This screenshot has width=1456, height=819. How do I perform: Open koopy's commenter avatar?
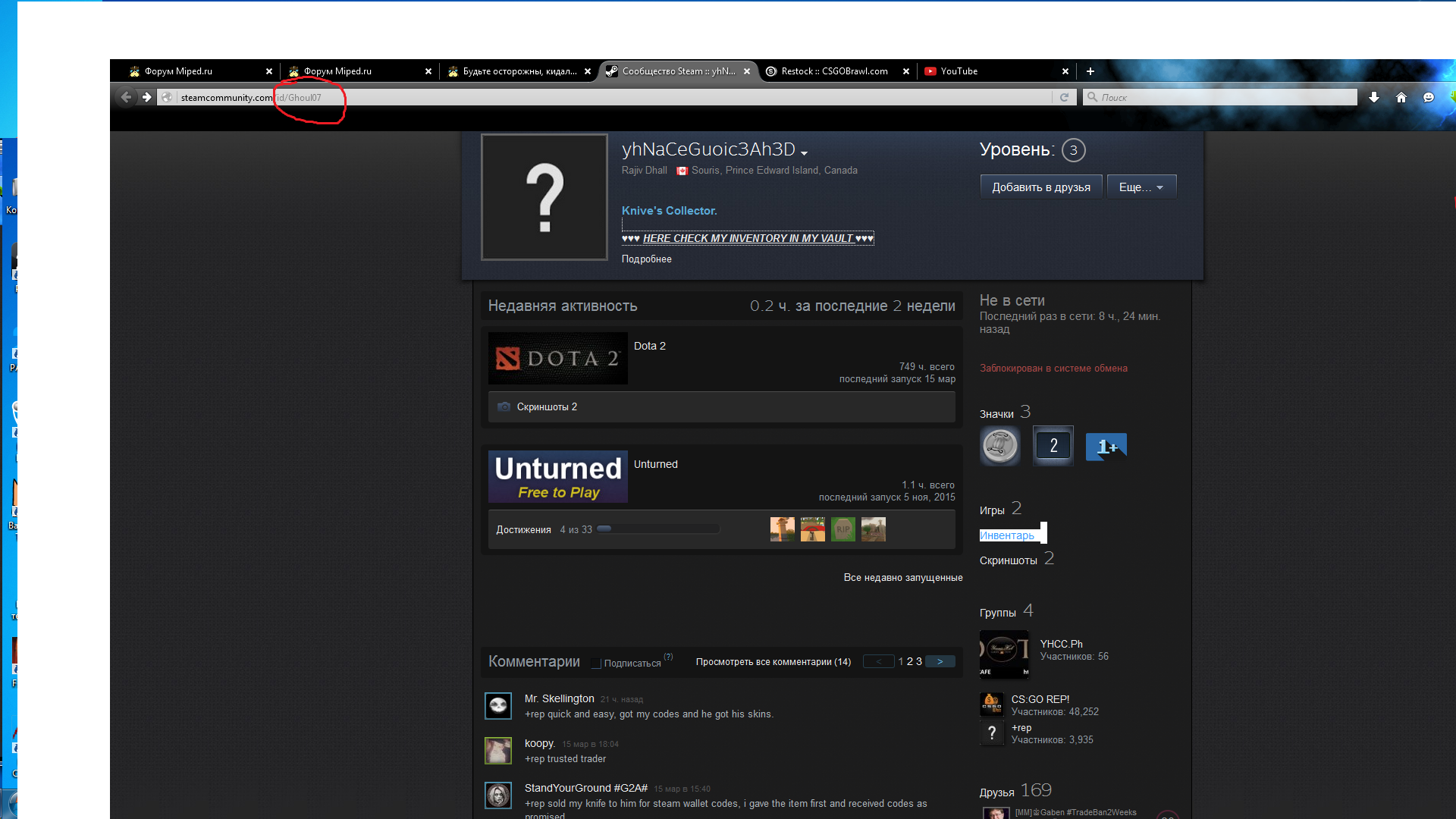(x=498, y=751)
